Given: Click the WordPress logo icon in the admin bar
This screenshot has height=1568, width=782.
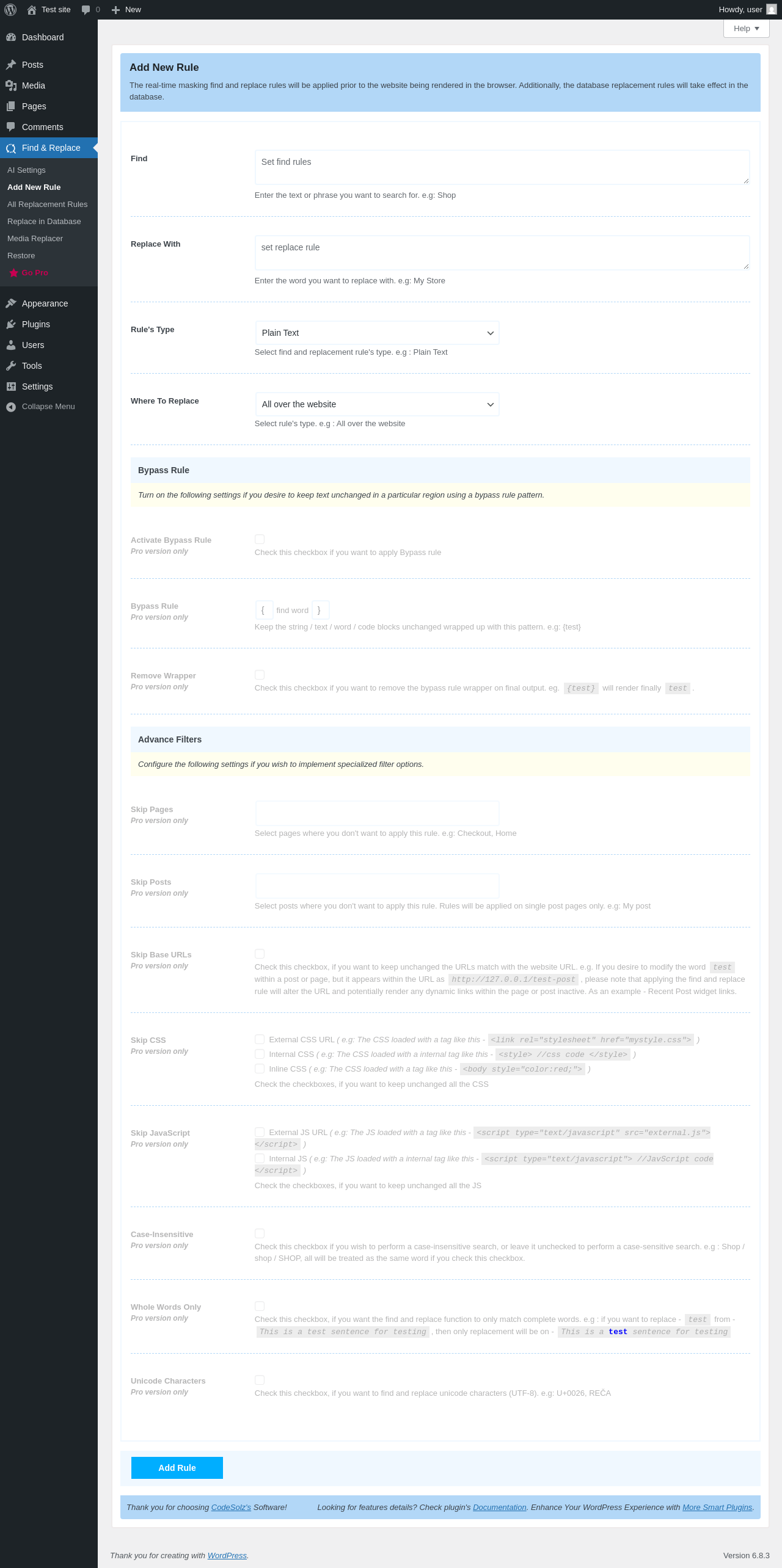Looking at the screenshot, I should tap(10, 10).
